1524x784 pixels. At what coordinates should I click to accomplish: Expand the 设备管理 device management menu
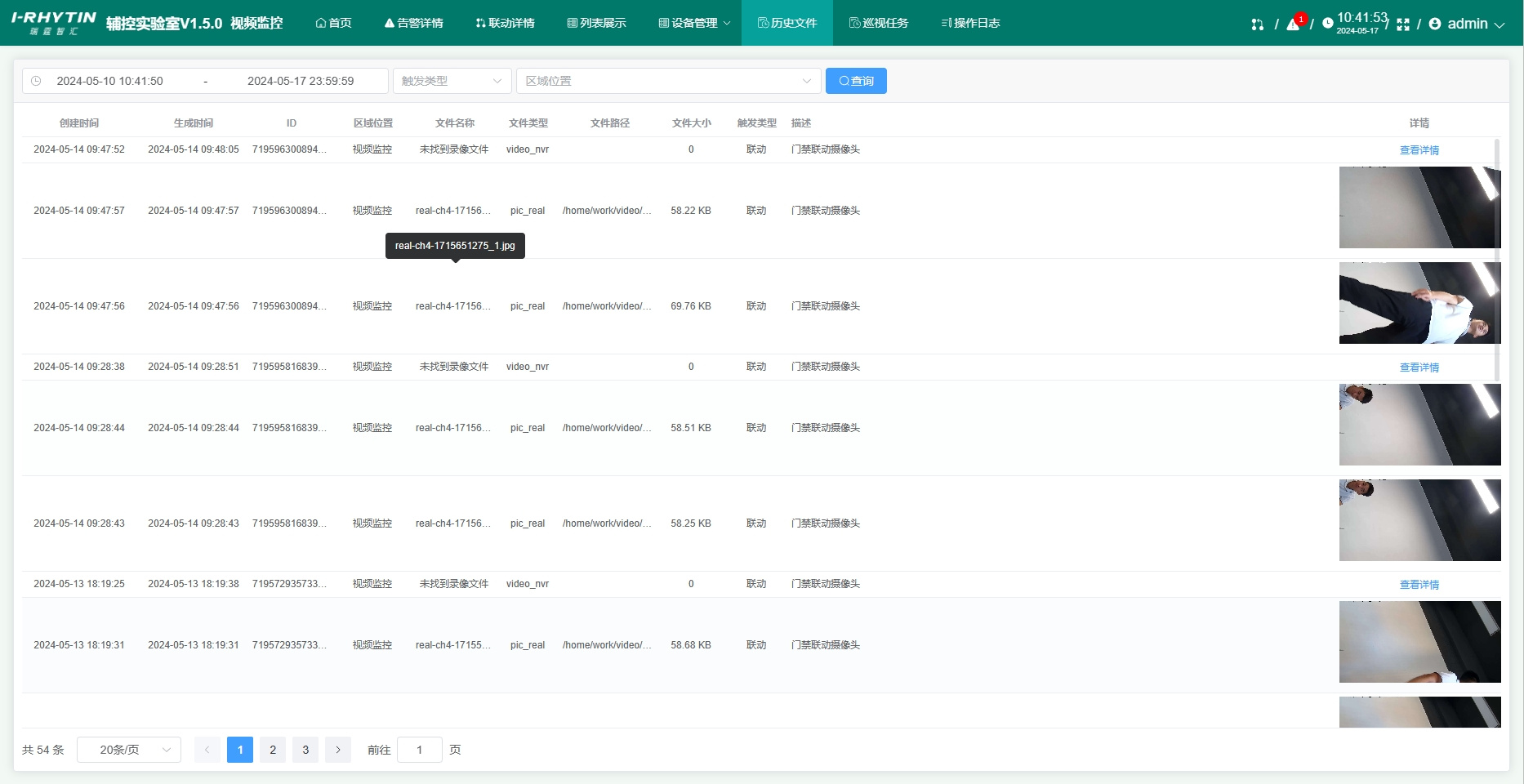click(695, 23)
